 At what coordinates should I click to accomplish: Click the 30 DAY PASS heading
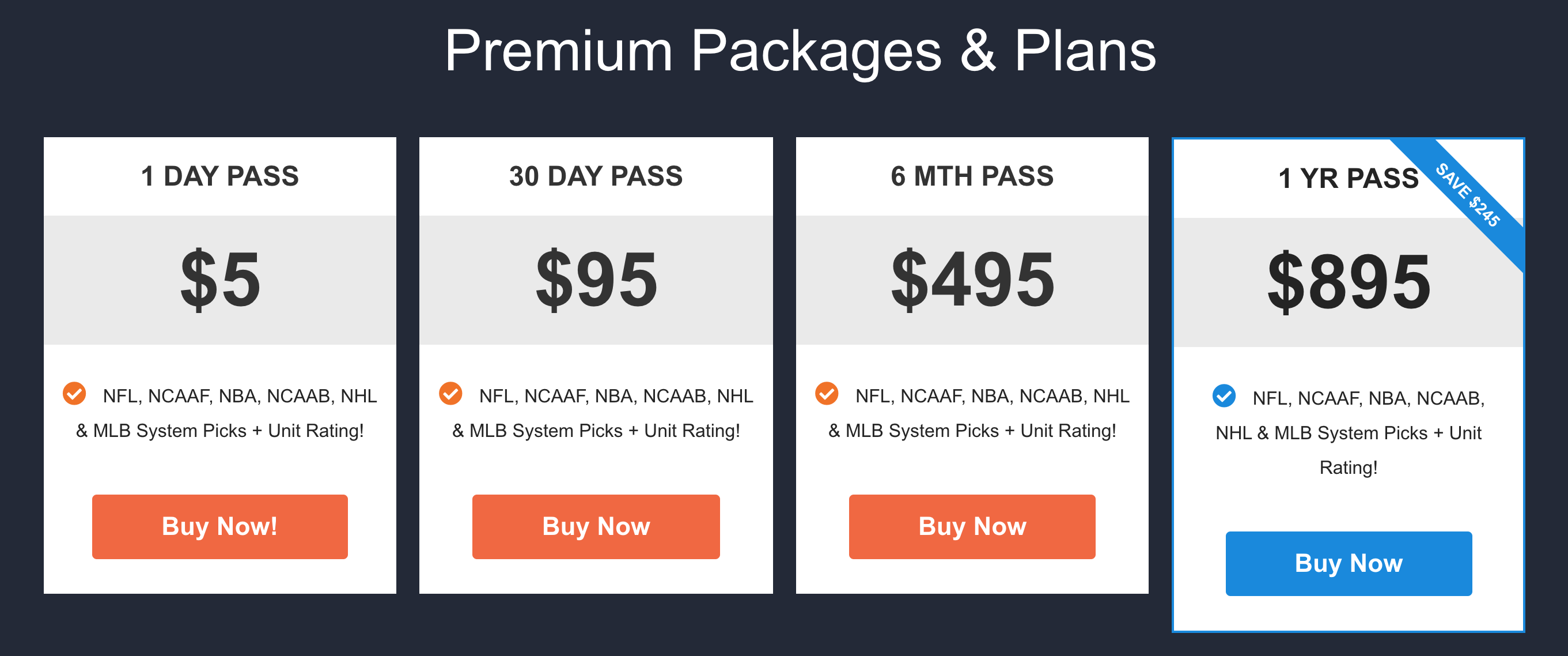point(596,176)
